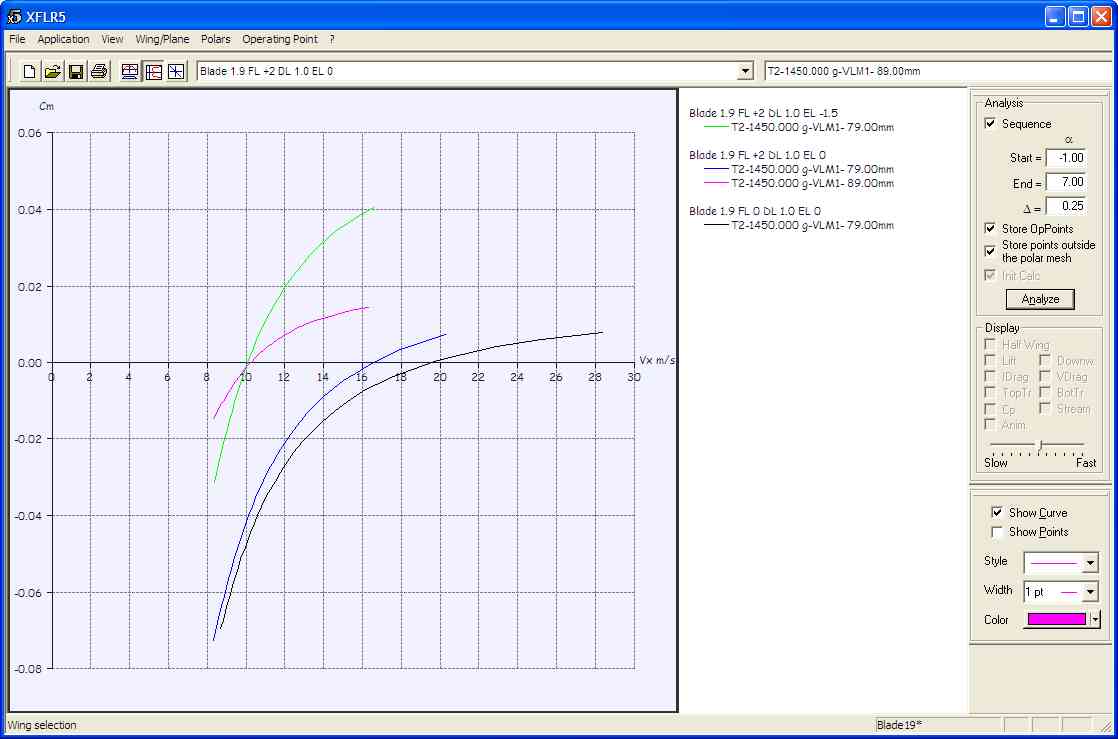Image resolution: width=1118 pixels, height=739 pixels.
Task: Click the magenta Color swatch button
Action: point(1056,620)
